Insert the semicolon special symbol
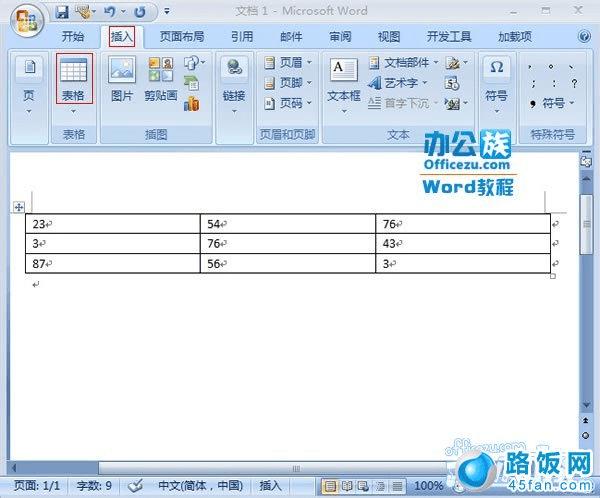Viewport: 600px width, 498px height. [533, 83]
